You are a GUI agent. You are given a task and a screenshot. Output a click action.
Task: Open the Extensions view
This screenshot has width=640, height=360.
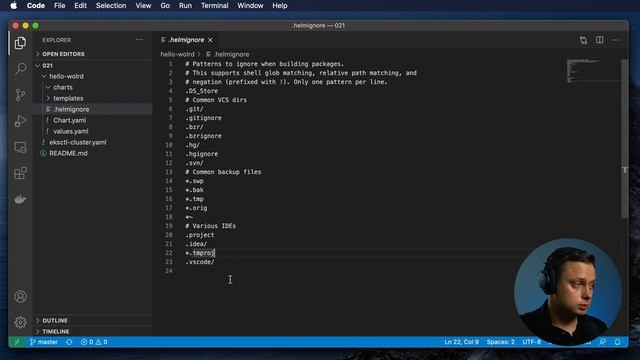[20, 173]
